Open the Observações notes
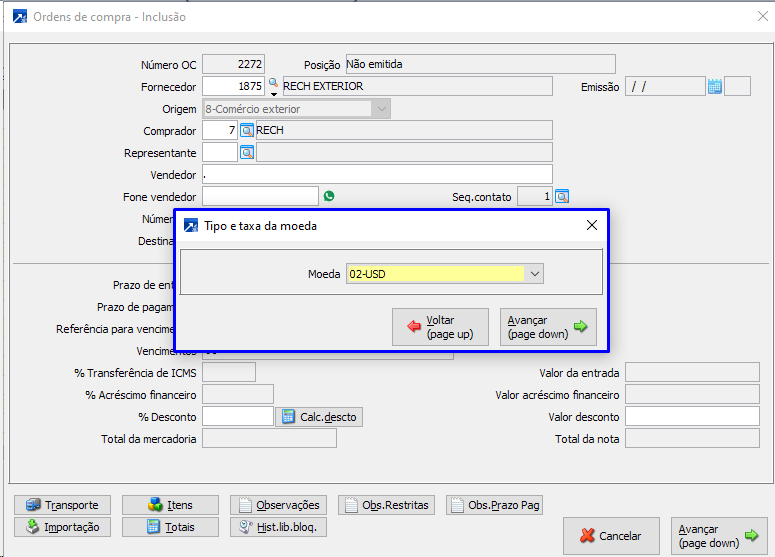775x557 pixels. click(x=278, y=505)
